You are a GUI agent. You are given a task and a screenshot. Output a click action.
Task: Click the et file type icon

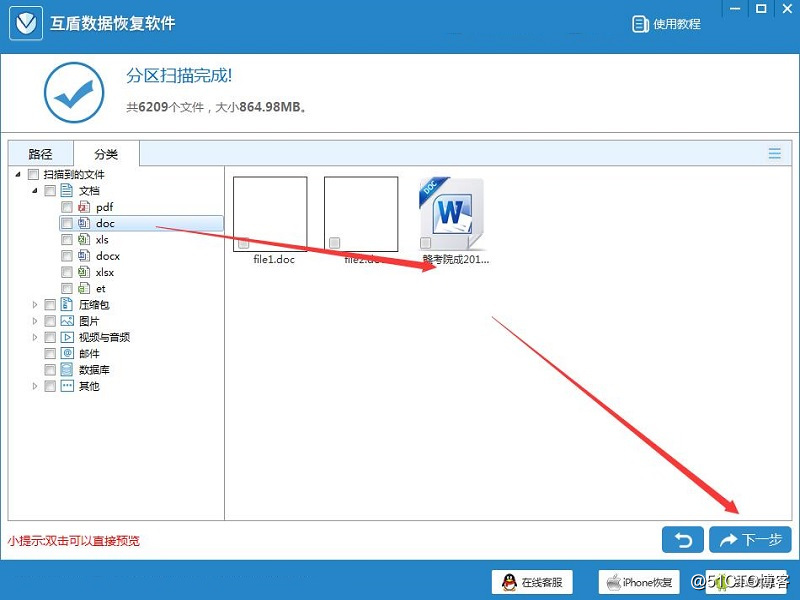pyautogui.click(x=84, y=288)
